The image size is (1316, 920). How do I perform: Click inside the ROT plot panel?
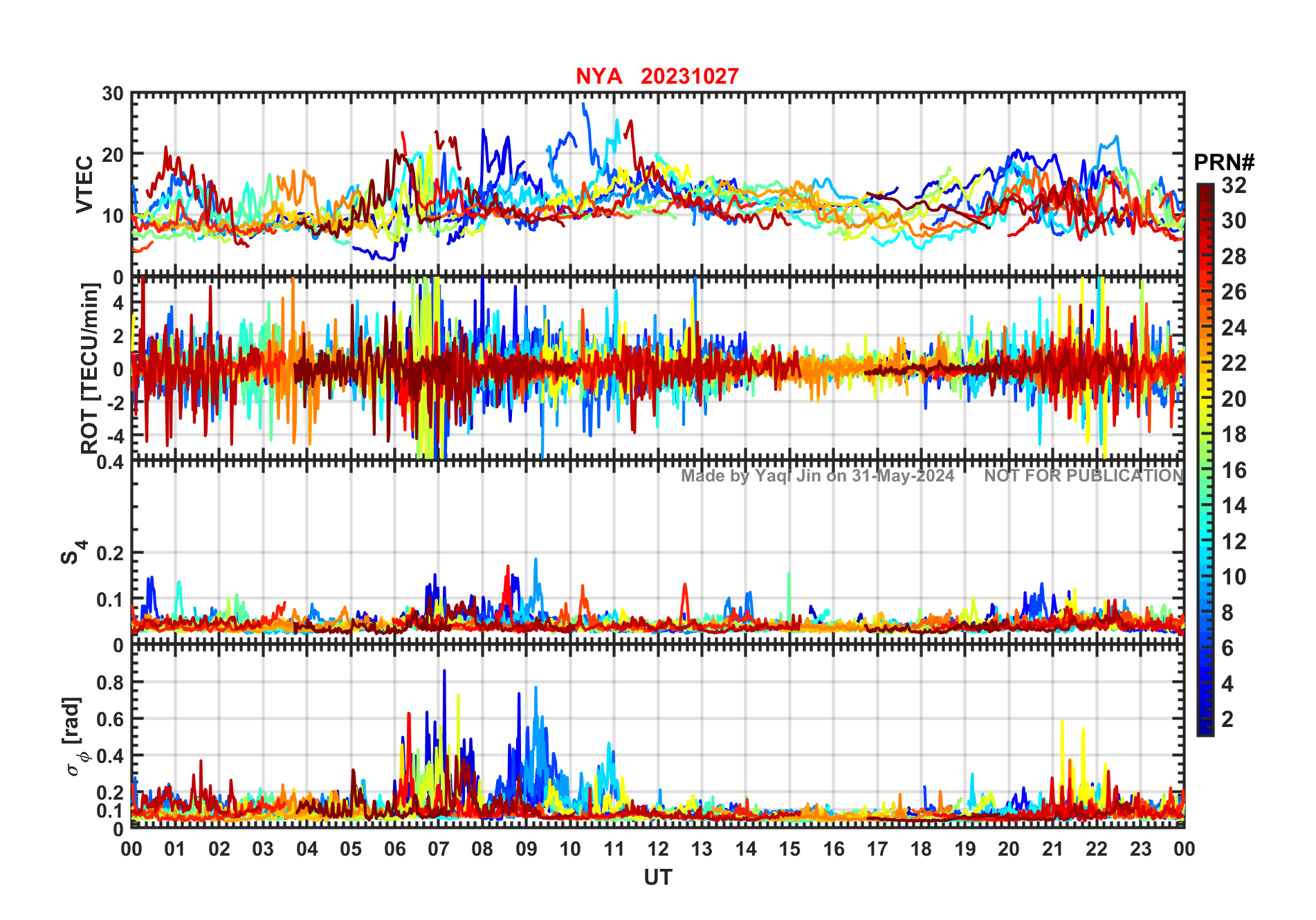[658, 368]
